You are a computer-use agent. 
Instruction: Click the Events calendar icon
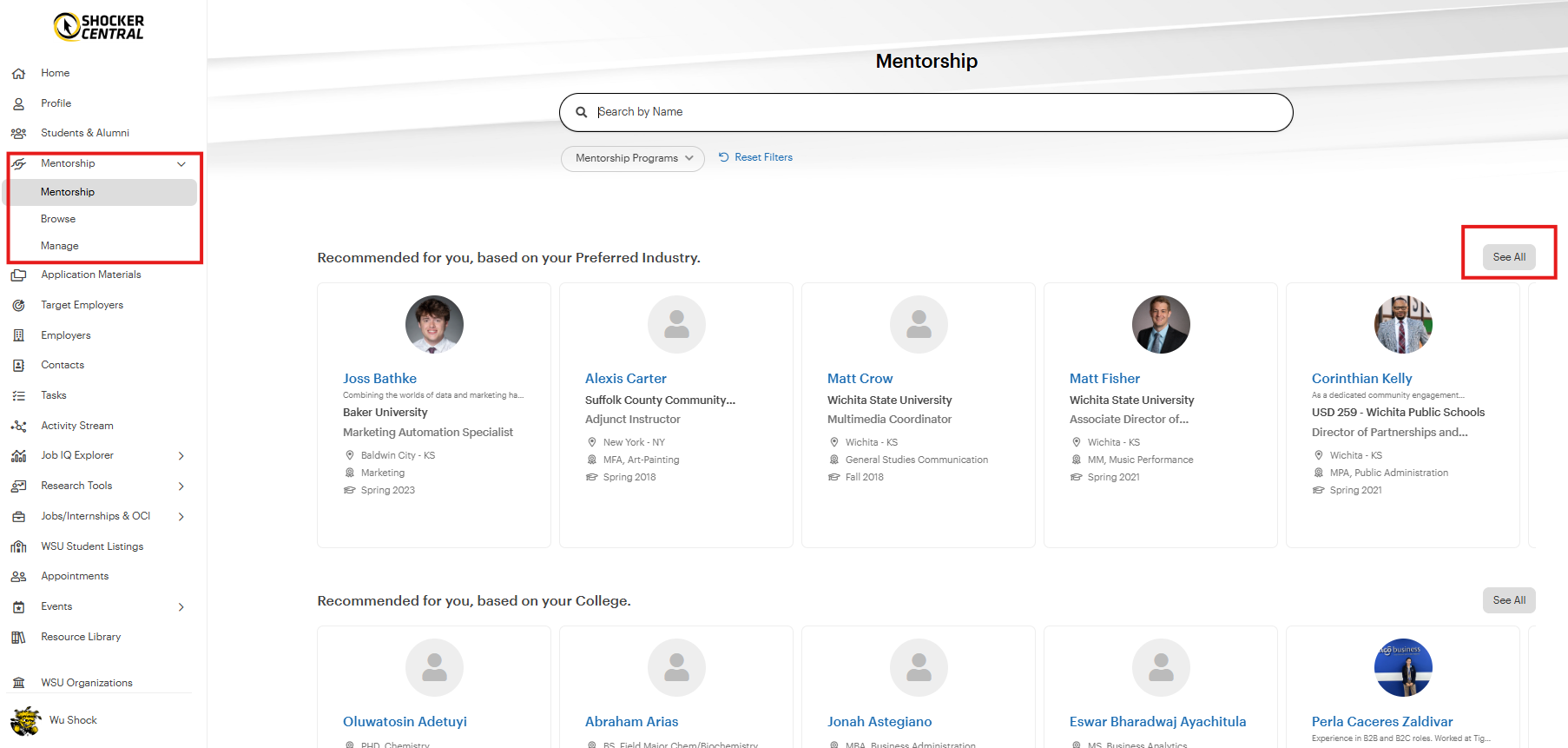point(18,607)
